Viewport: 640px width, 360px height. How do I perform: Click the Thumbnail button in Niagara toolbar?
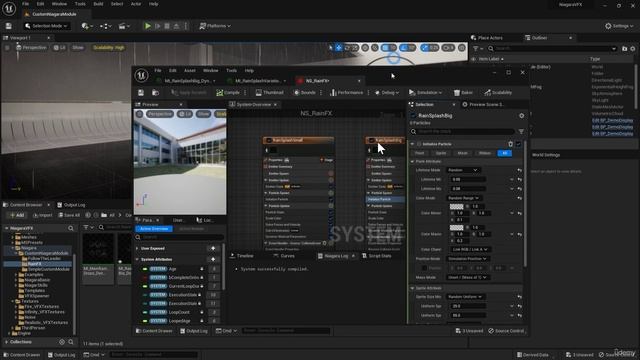[269, 93]
